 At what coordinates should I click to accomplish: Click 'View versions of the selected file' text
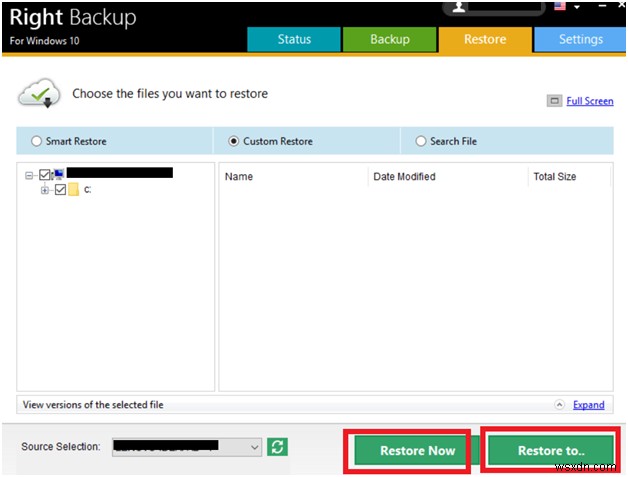point(93,405)
